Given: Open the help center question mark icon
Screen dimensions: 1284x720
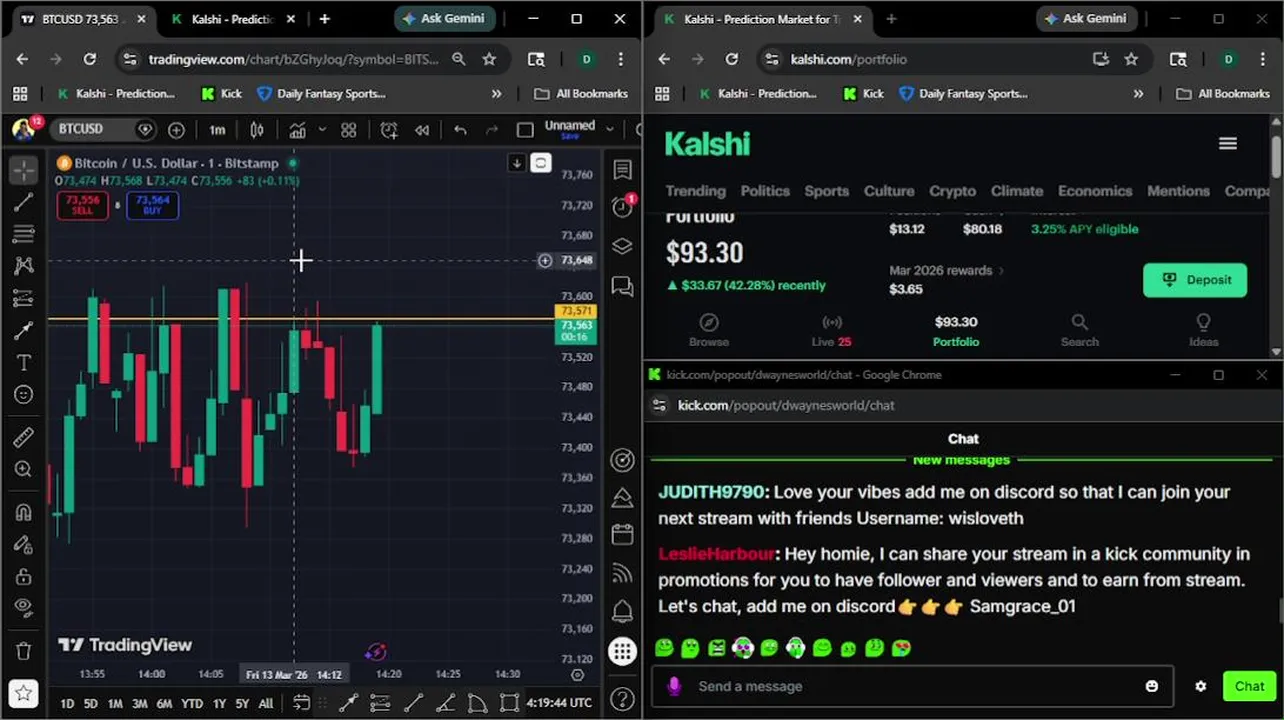Looking at the screenshot, I should click(x=622, y=699).
